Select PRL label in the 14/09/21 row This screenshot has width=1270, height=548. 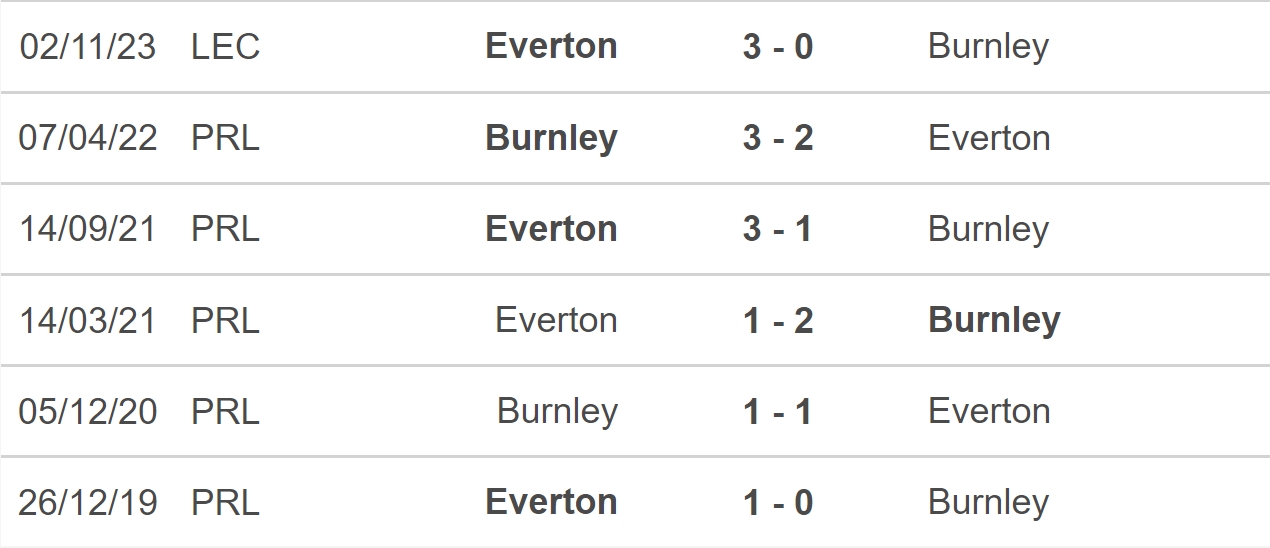point(225,229)
